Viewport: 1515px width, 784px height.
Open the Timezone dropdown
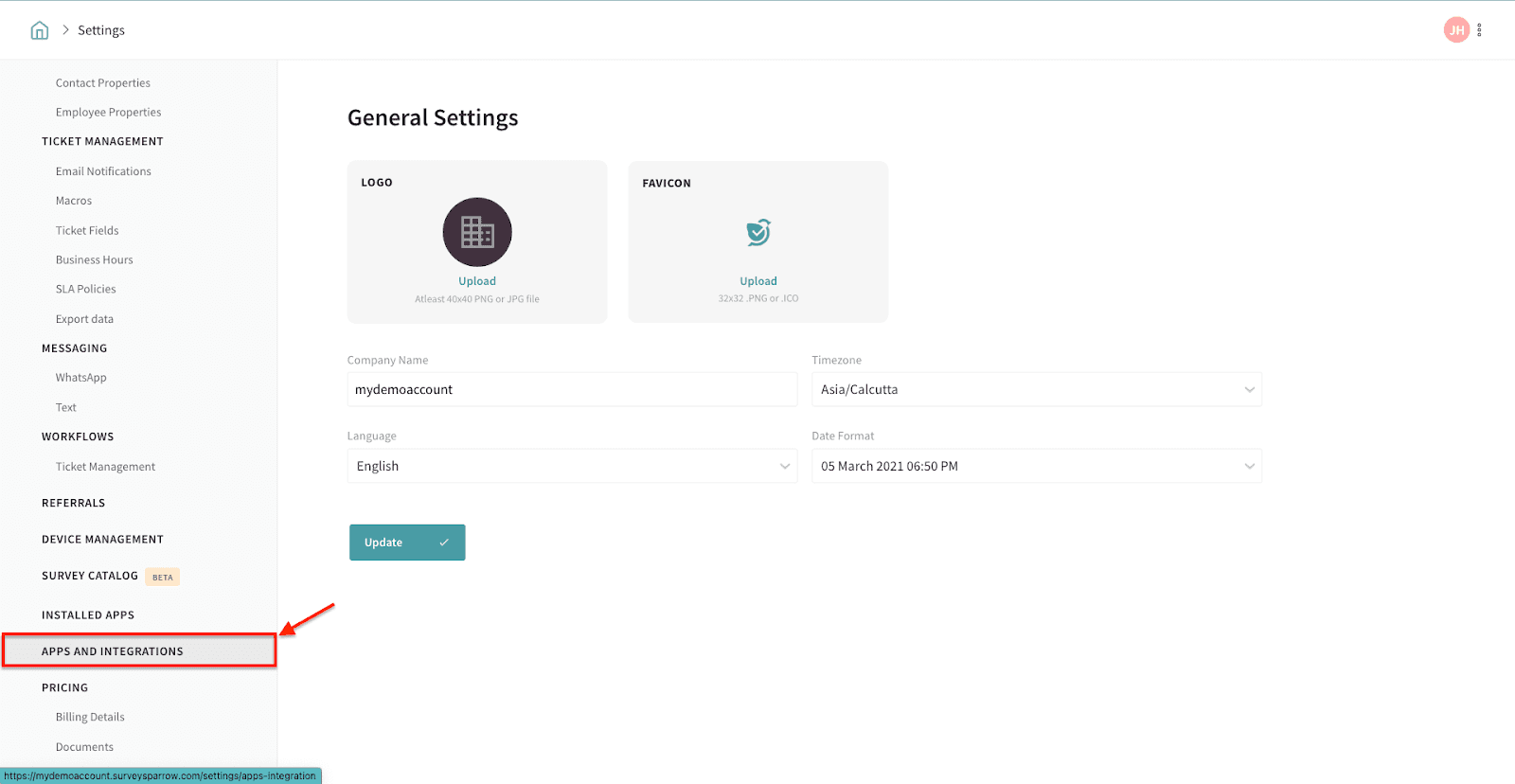pyautogui.click(x=1036, y=390)
